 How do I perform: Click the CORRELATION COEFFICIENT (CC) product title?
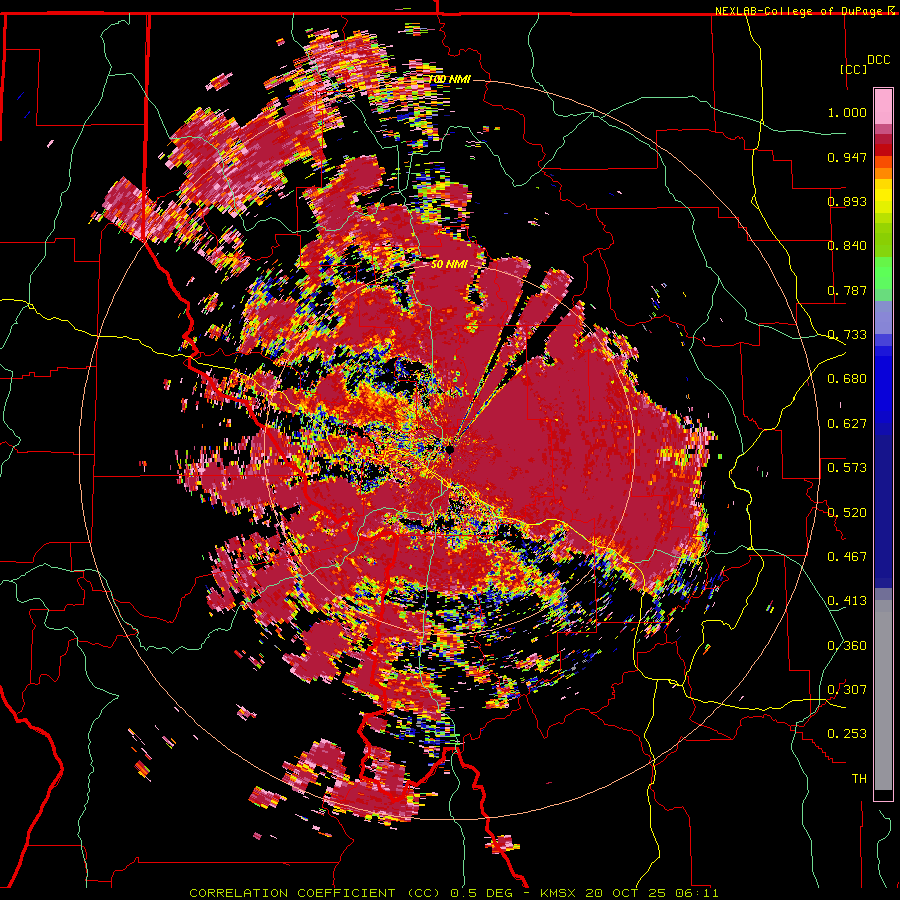point(315,893)
